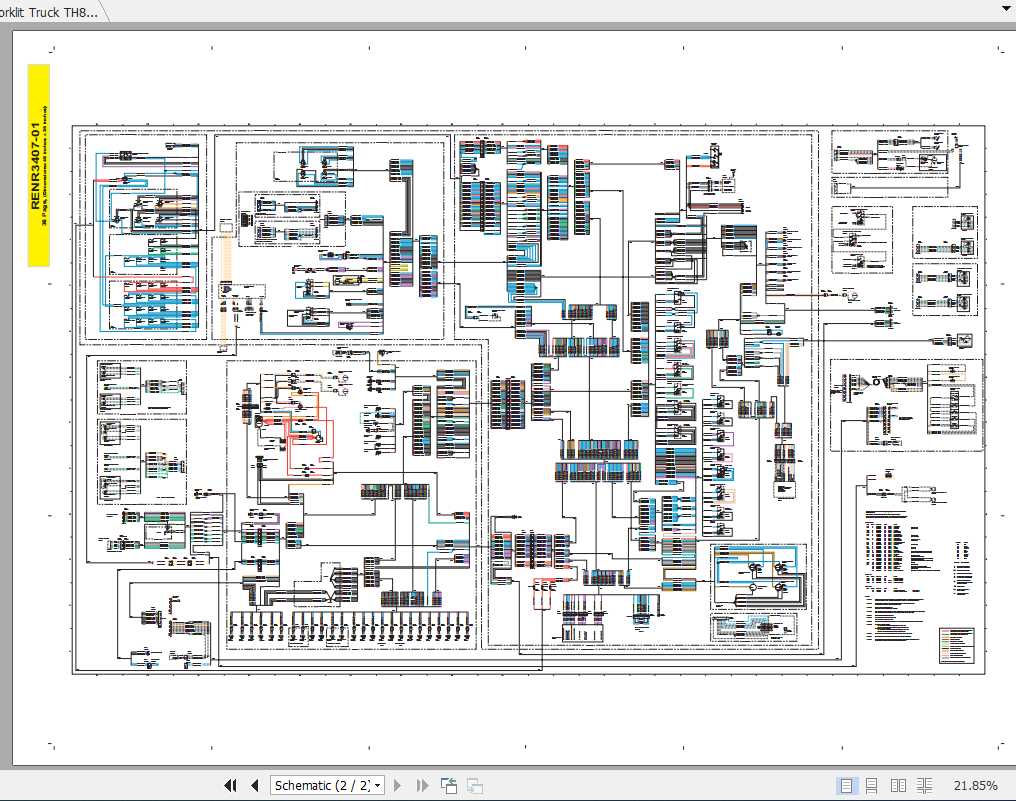Switch to single page layout view
The image size is (1016, 801).
[x=847, y=785]
